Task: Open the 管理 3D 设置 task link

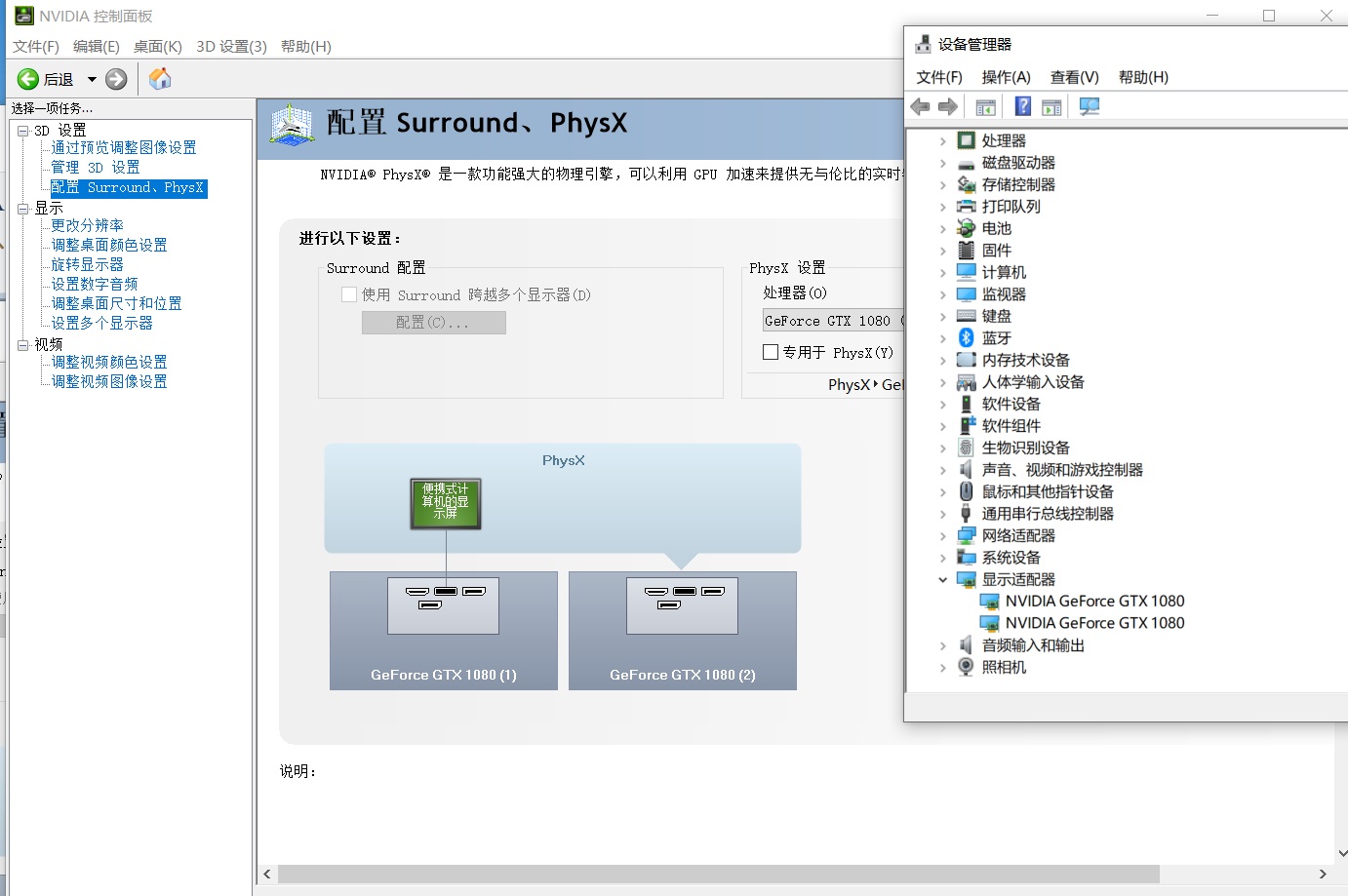Action: click(96, 168)
